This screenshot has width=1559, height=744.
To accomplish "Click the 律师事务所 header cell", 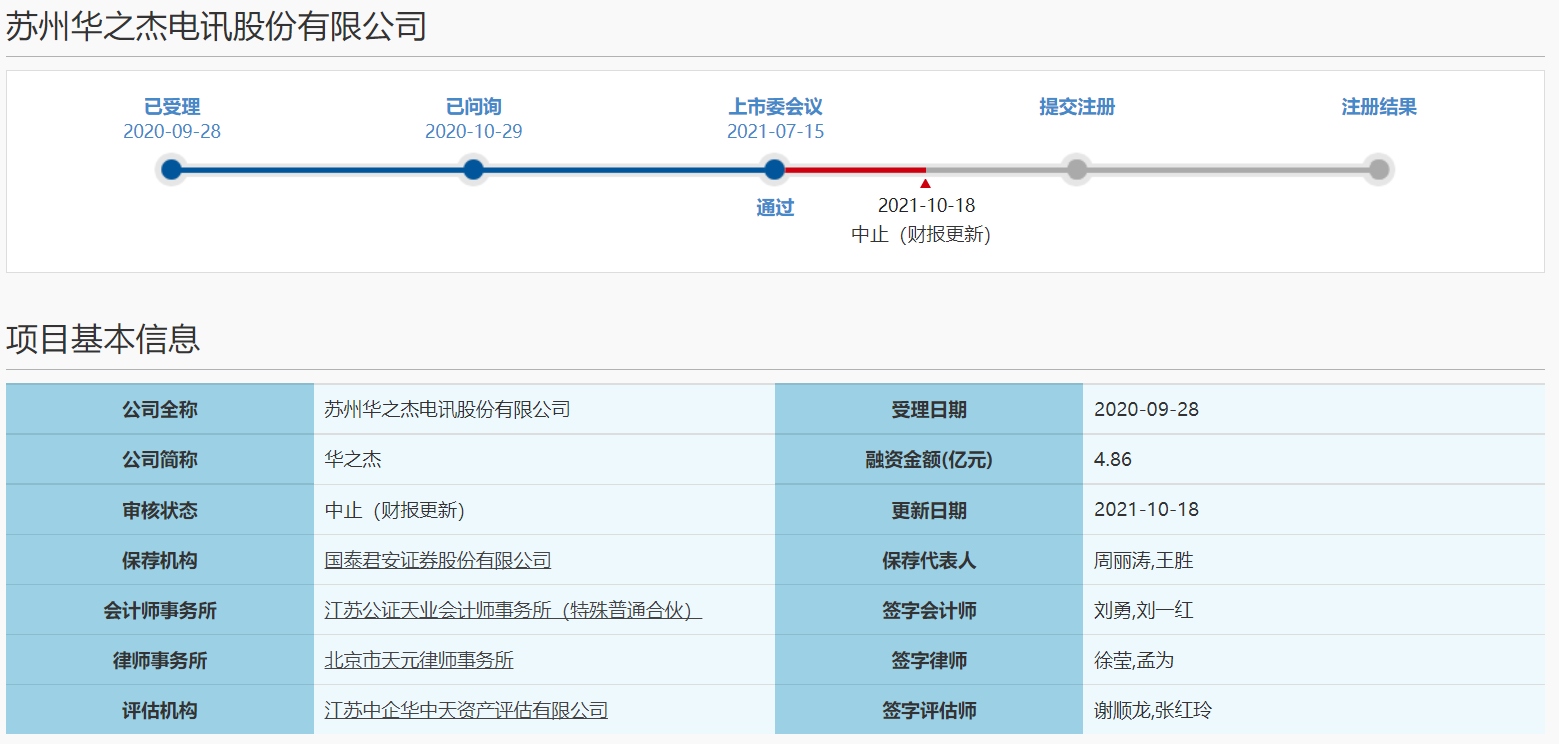I will point(160,660).
